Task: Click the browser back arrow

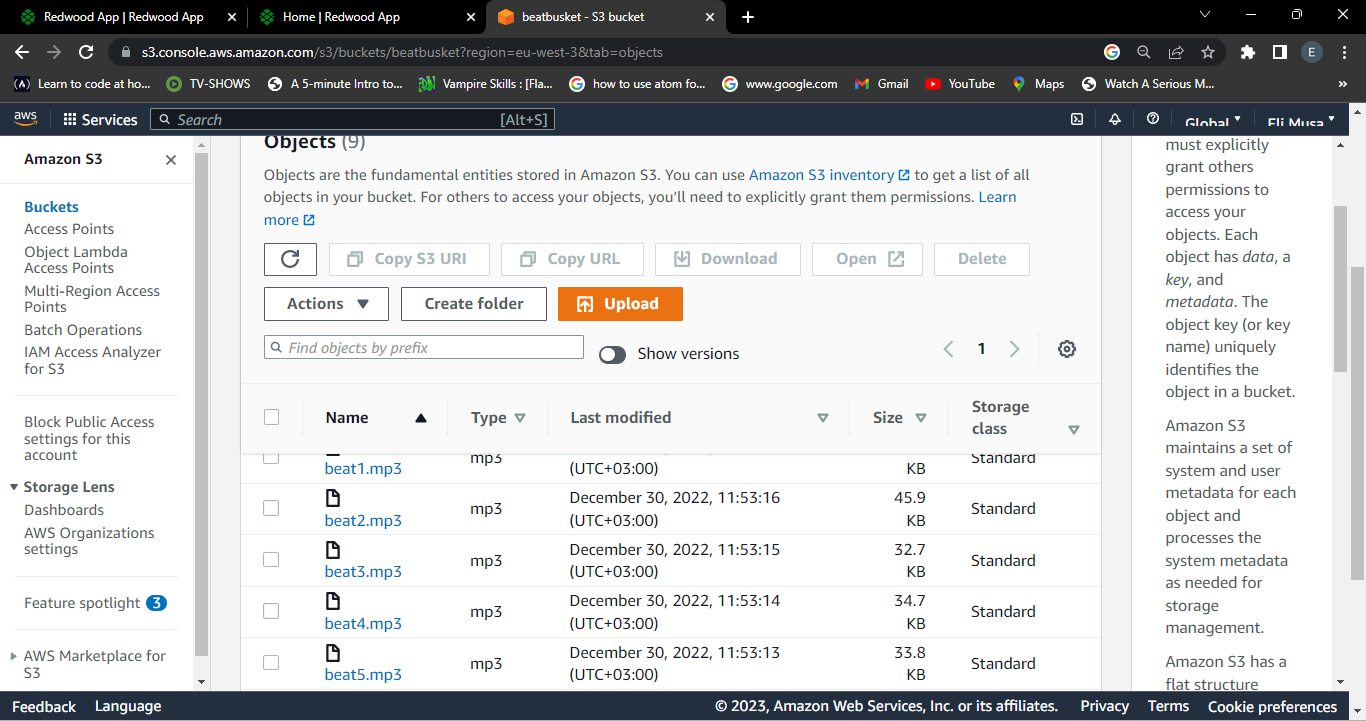Action: 22,52
